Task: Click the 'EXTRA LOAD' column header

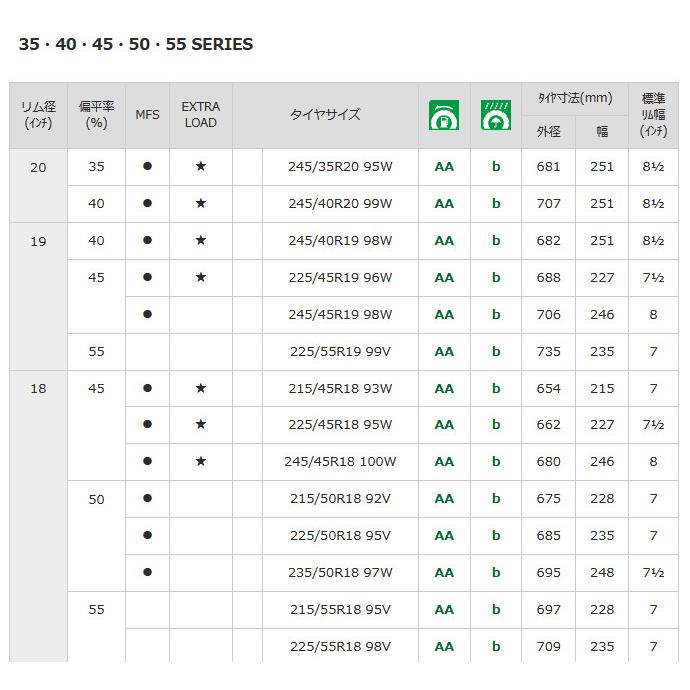Action: (x=201, y=115)
